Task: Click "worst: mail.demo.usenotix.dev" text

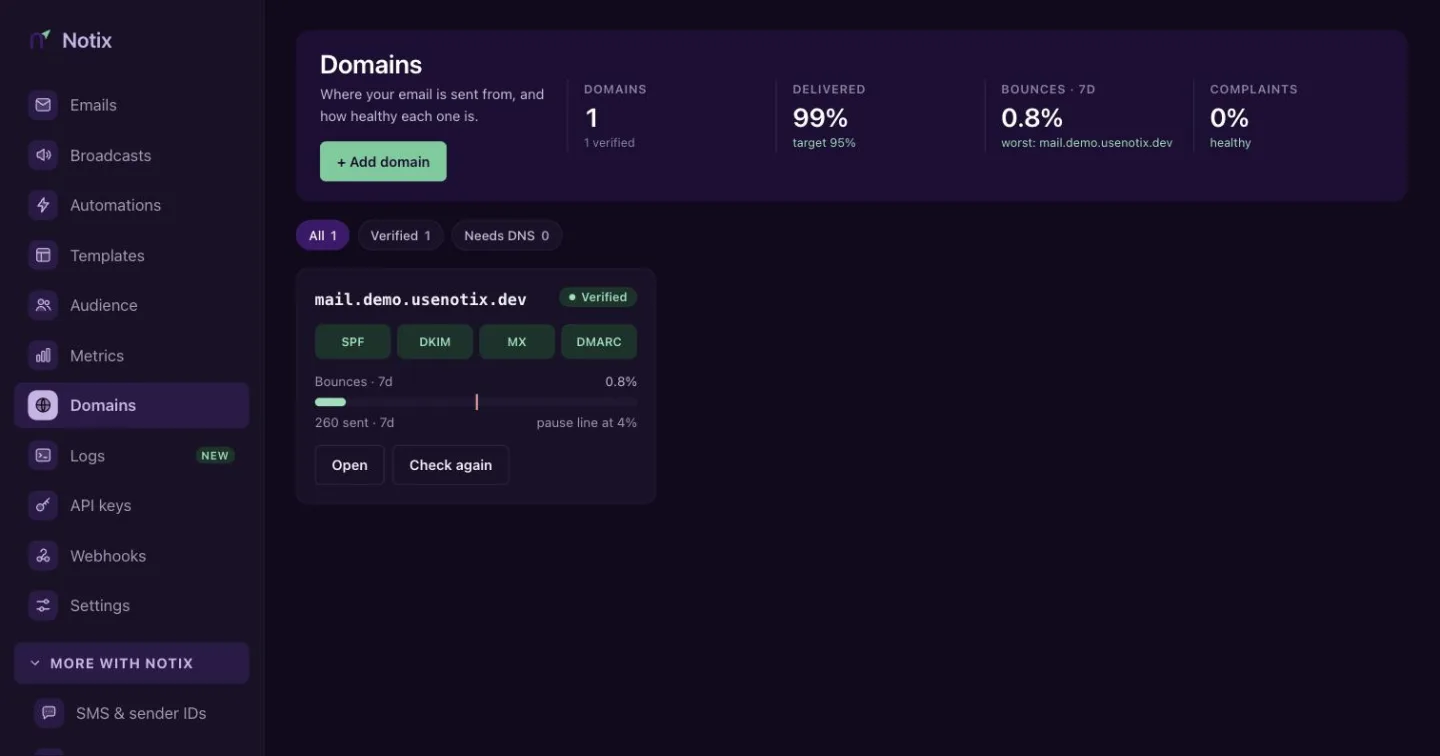Action: pos(1087,143)
